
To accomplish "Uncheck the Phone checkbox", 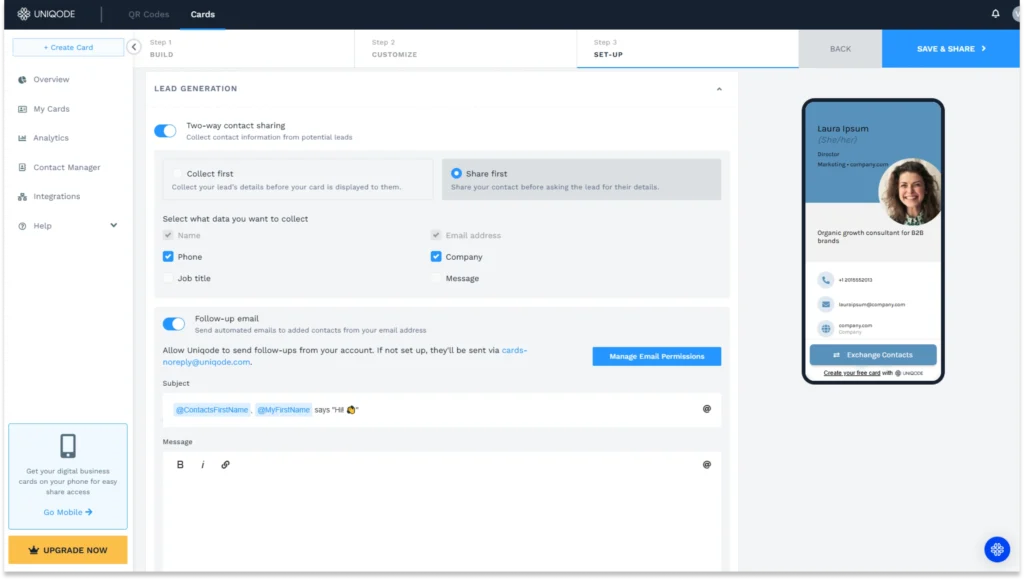I will [x=168, y=257].
